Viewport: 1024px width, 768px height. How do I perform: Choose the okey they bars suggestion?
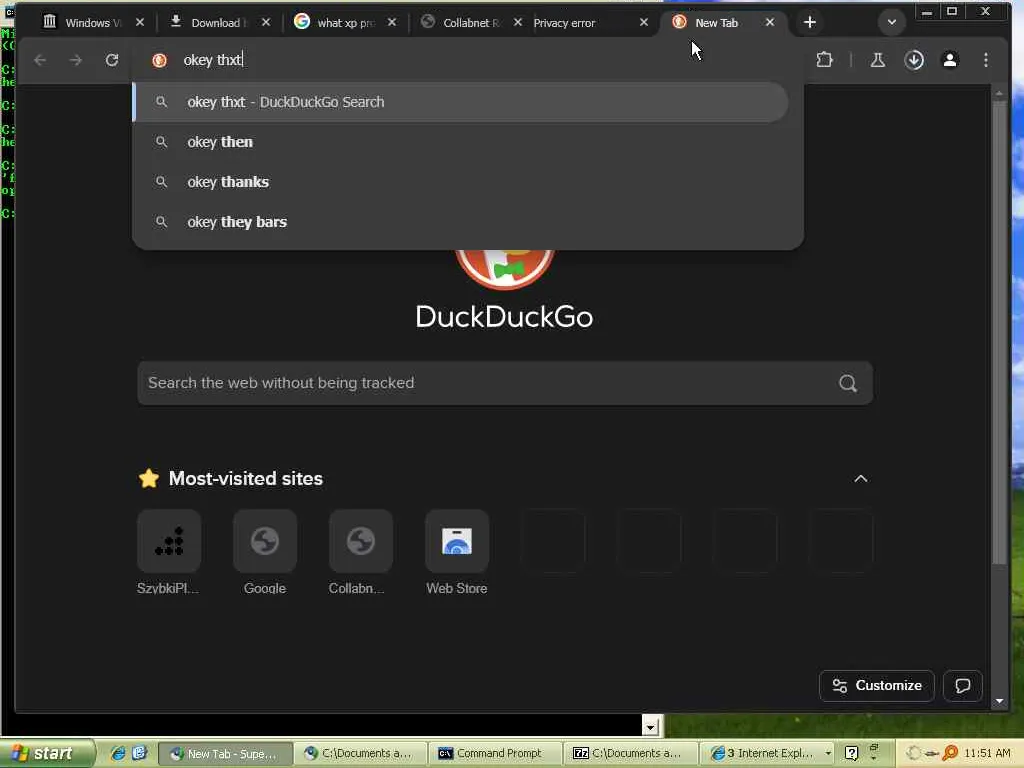(x=460, y=222)
